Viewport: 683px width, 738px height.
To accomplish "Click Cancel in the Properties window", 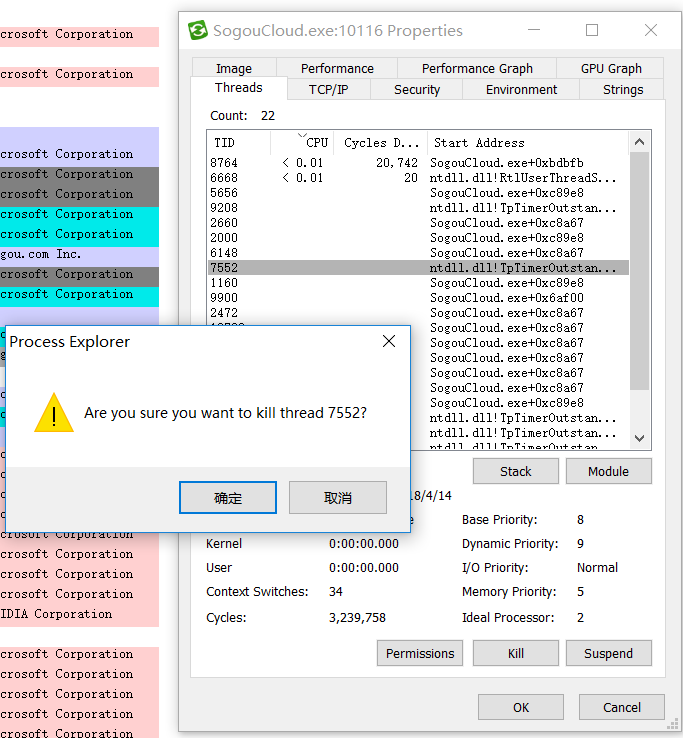I will [x=622, y=707].
